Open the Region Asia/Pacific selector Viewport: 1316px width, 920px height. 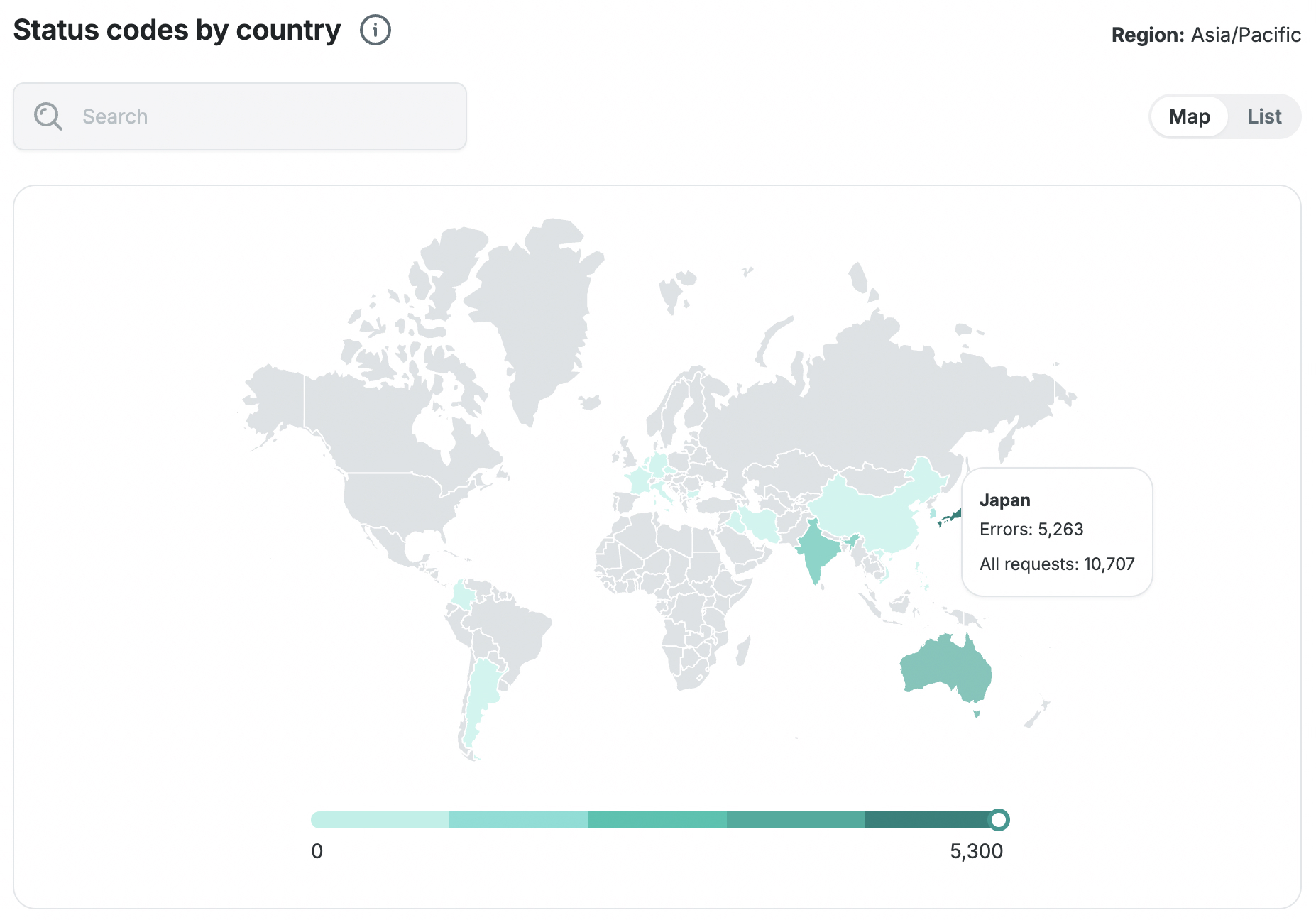(1205, 35)
